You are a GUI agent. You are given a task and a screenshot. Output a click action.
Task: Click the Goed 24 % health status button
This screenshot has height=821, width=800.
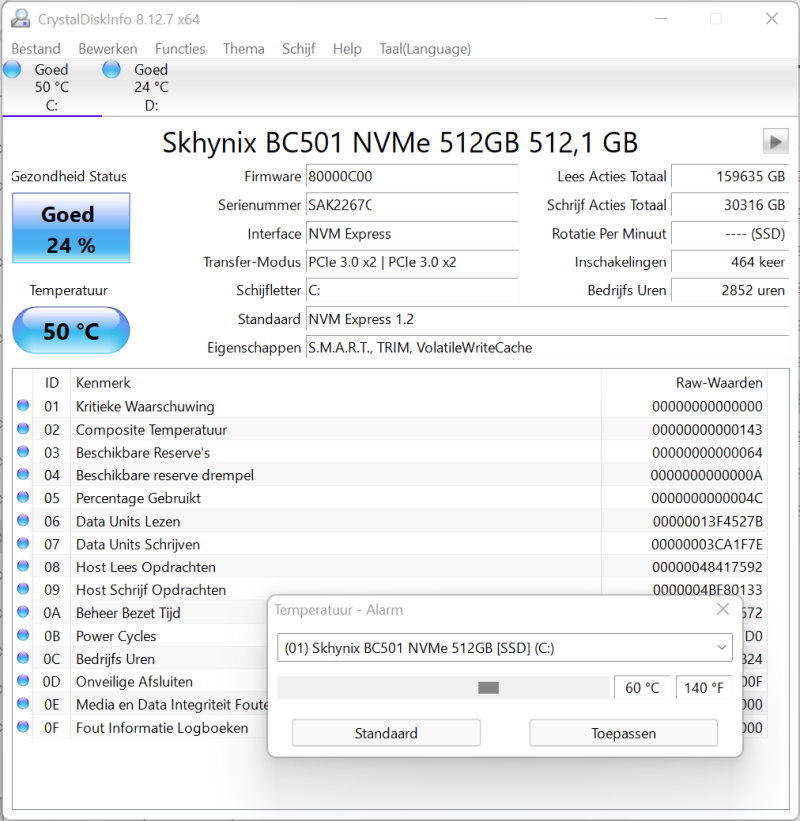click(x=71, y=228)
